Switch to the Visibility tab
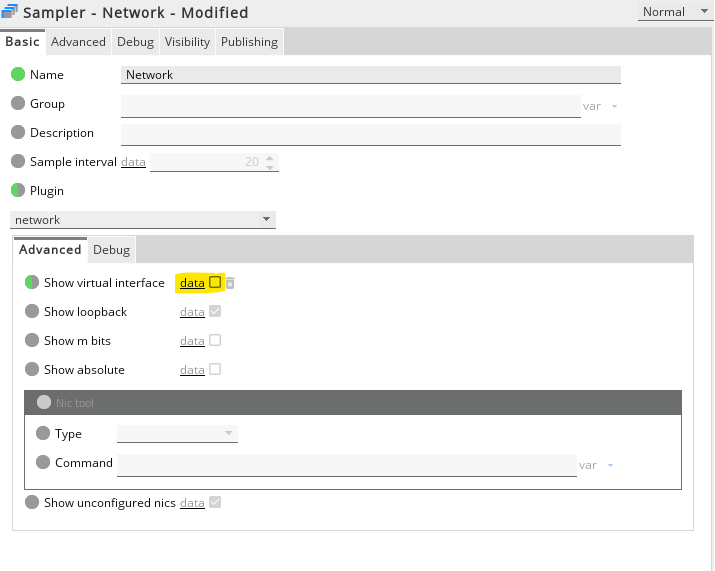The height and width of the screenshot is (571, 715). click(187, 42)
